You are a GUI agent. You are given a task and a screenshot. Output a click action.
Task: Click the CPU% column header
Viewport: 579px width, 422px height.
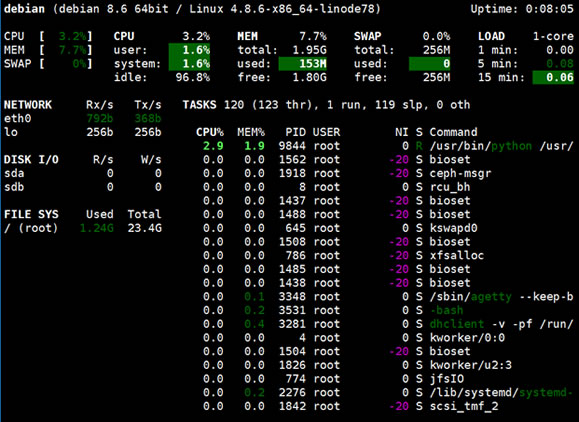click(210, 132)
